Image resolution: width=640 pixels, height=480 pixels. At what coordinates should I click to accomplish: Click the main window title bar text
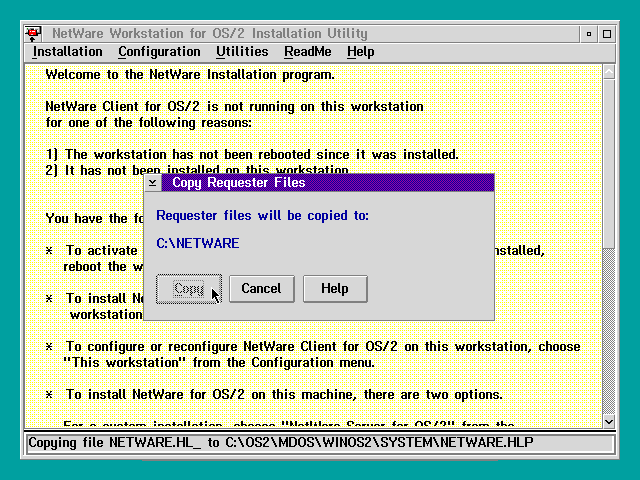210,33
